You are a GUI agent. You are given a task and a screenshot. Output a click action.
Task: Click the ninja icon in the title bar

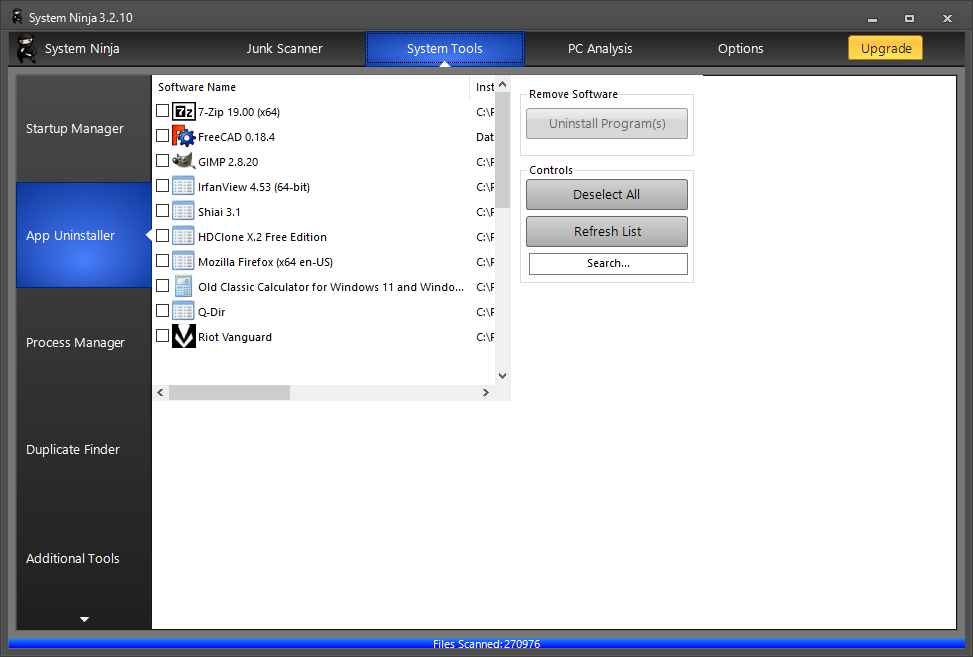17,17
